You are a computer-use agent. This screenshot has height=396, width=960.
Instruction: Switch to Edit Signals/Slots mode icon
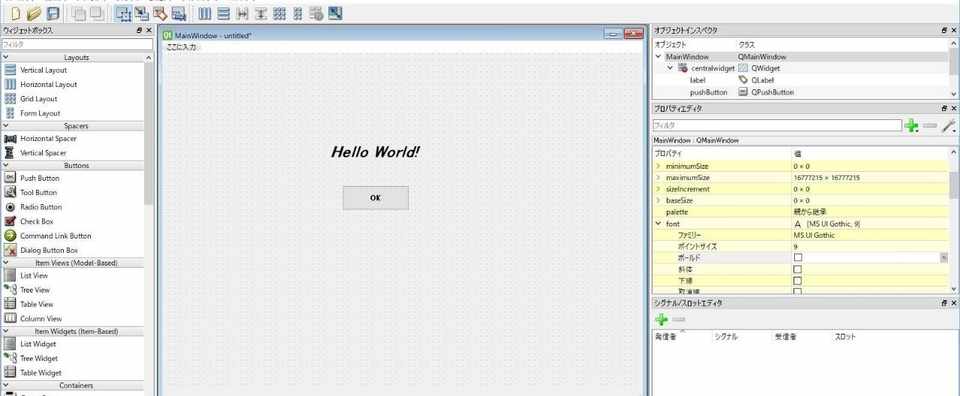click(x=141, y=13)
